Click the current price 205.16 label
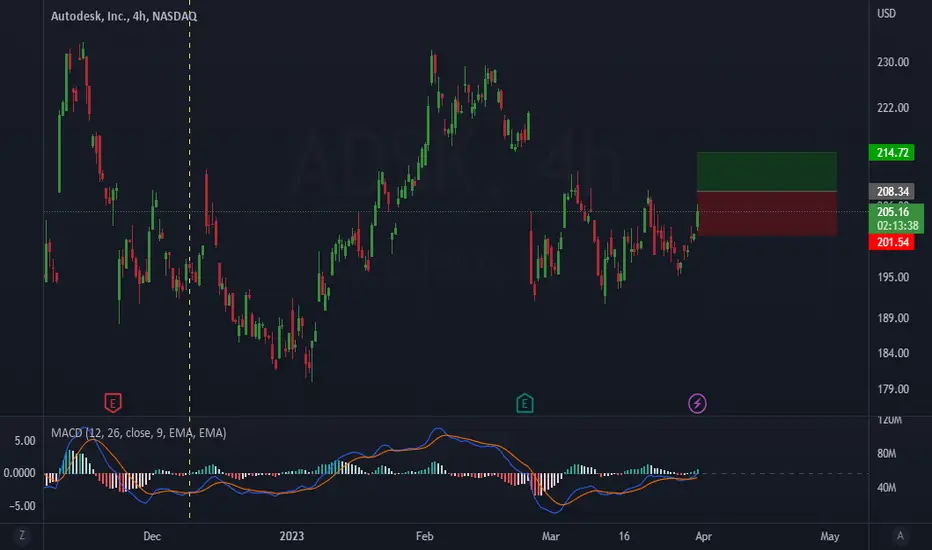932x550 pixels. point(896,218)
